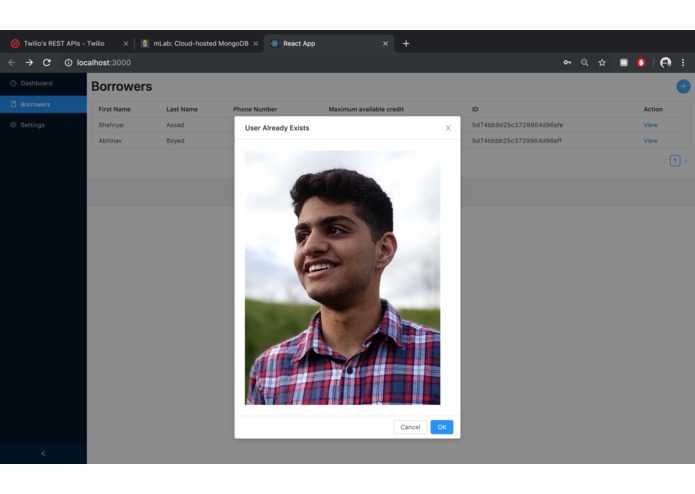Open Chrome's three-dot menu
695x494 pixels.
(x=683, y=62)
